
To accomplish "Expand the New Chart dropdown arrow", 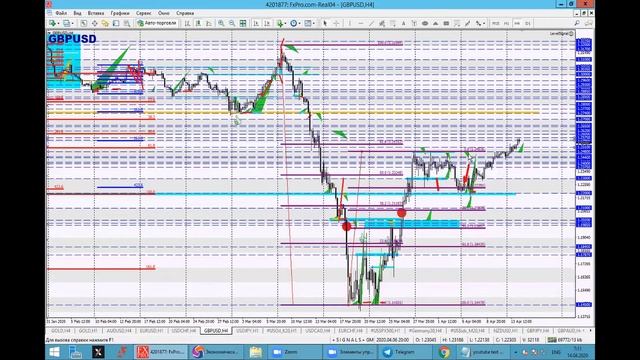I will pyautogui.click(x=58, y=24).
